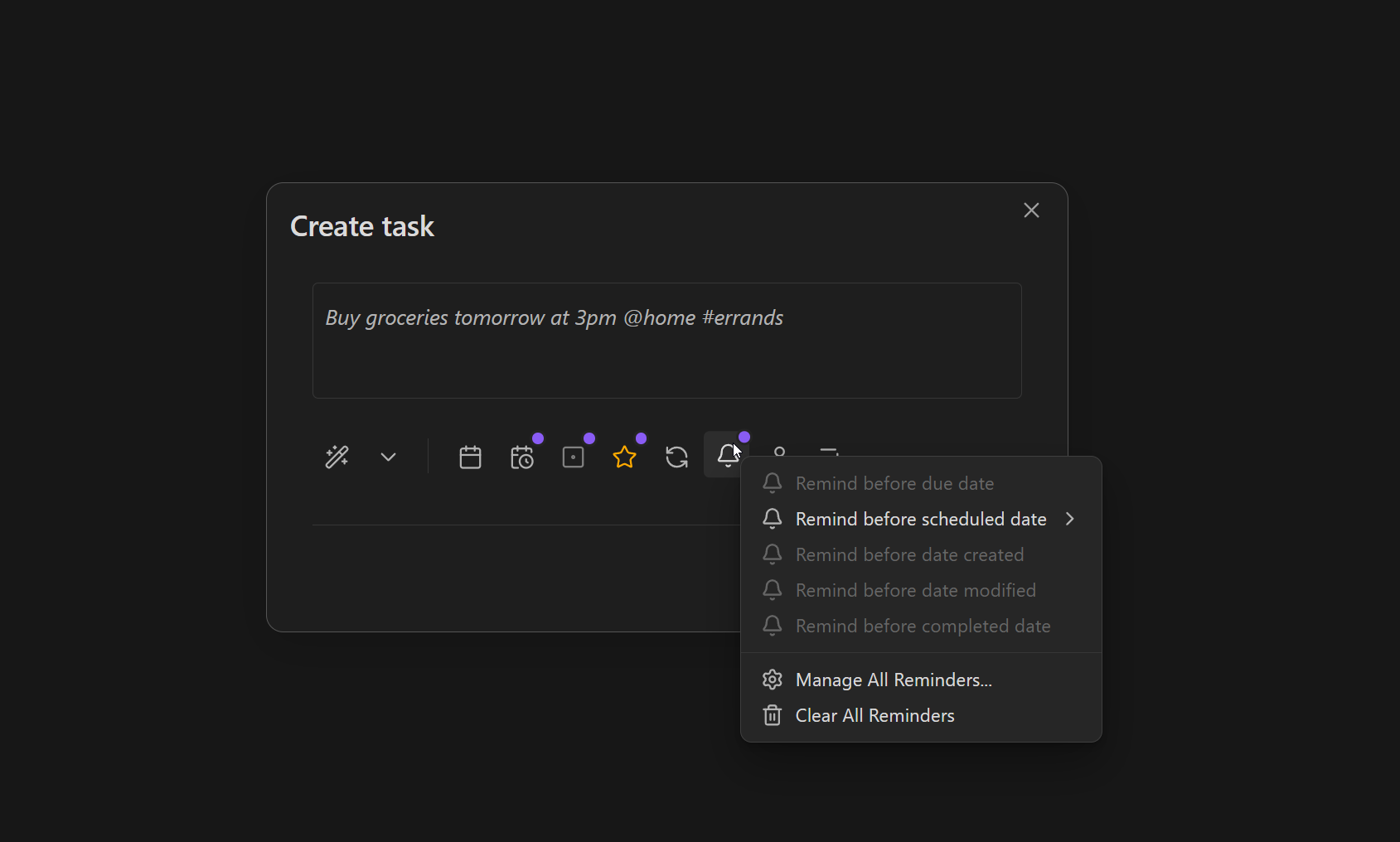Set the scheduled date with the clock calendar icon

(x=522, y=457)
